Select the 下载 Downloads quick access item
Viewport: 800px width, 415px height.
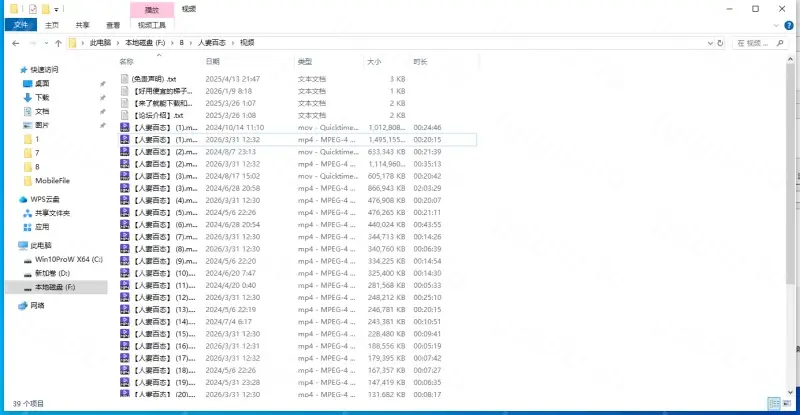pyautogui.click(x=42, y=97)
